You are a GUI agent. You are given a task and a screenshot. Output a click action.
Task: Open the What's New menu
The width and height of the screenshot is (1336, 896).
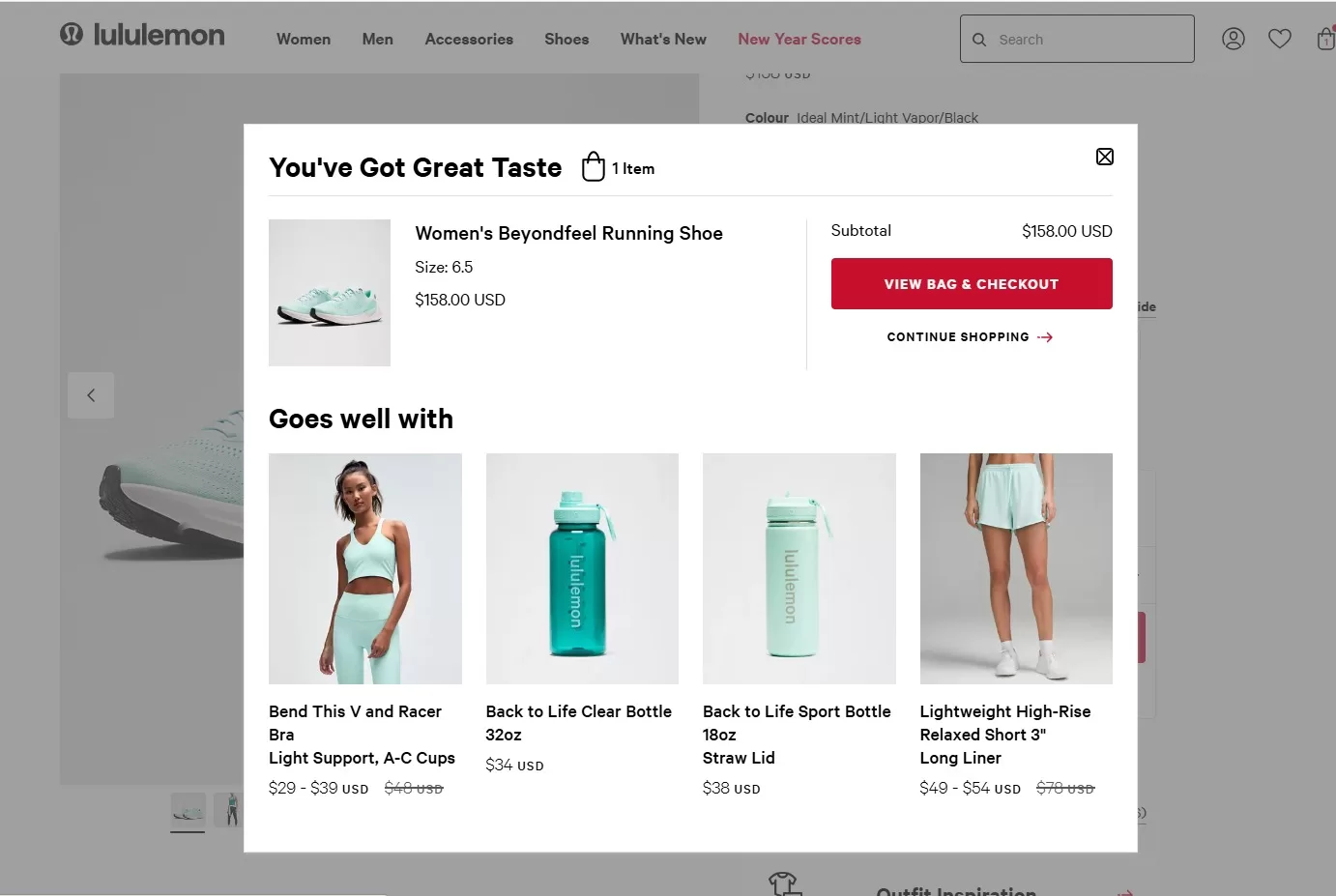pyautogui.click(x=663, y=40)
